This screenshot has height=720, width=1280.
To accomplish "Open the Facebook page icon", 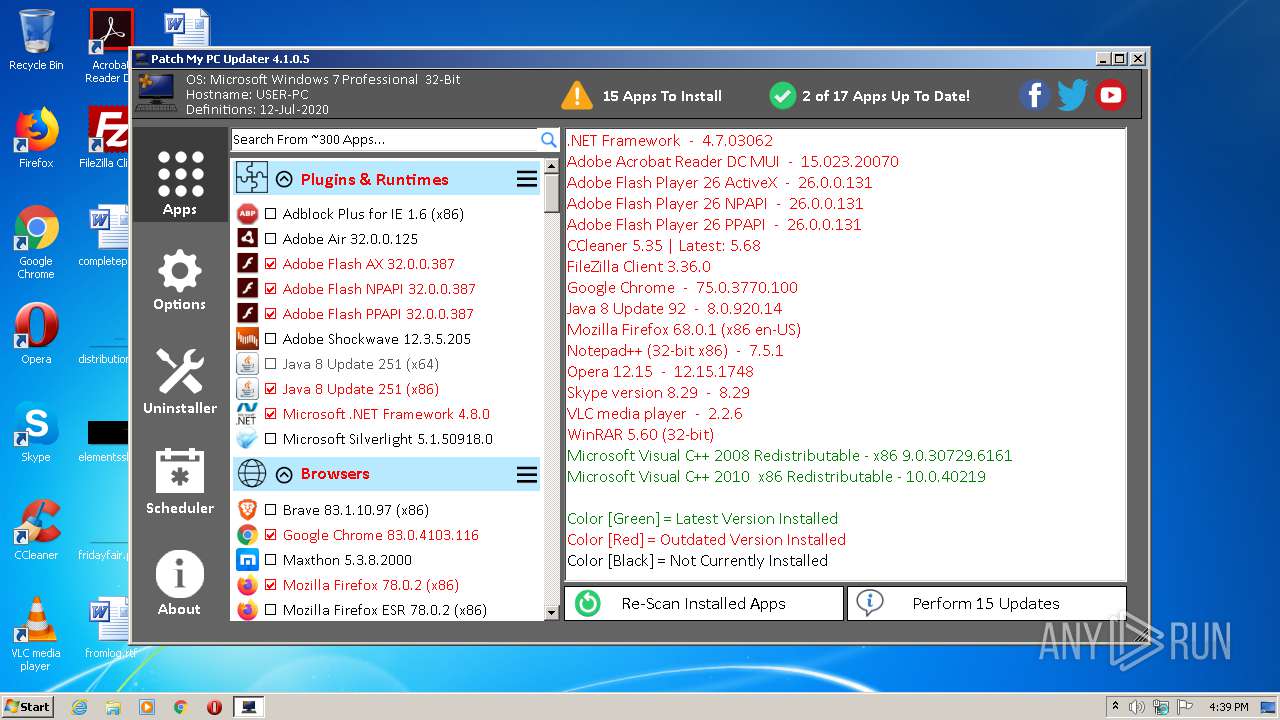I will (1035, 95).
